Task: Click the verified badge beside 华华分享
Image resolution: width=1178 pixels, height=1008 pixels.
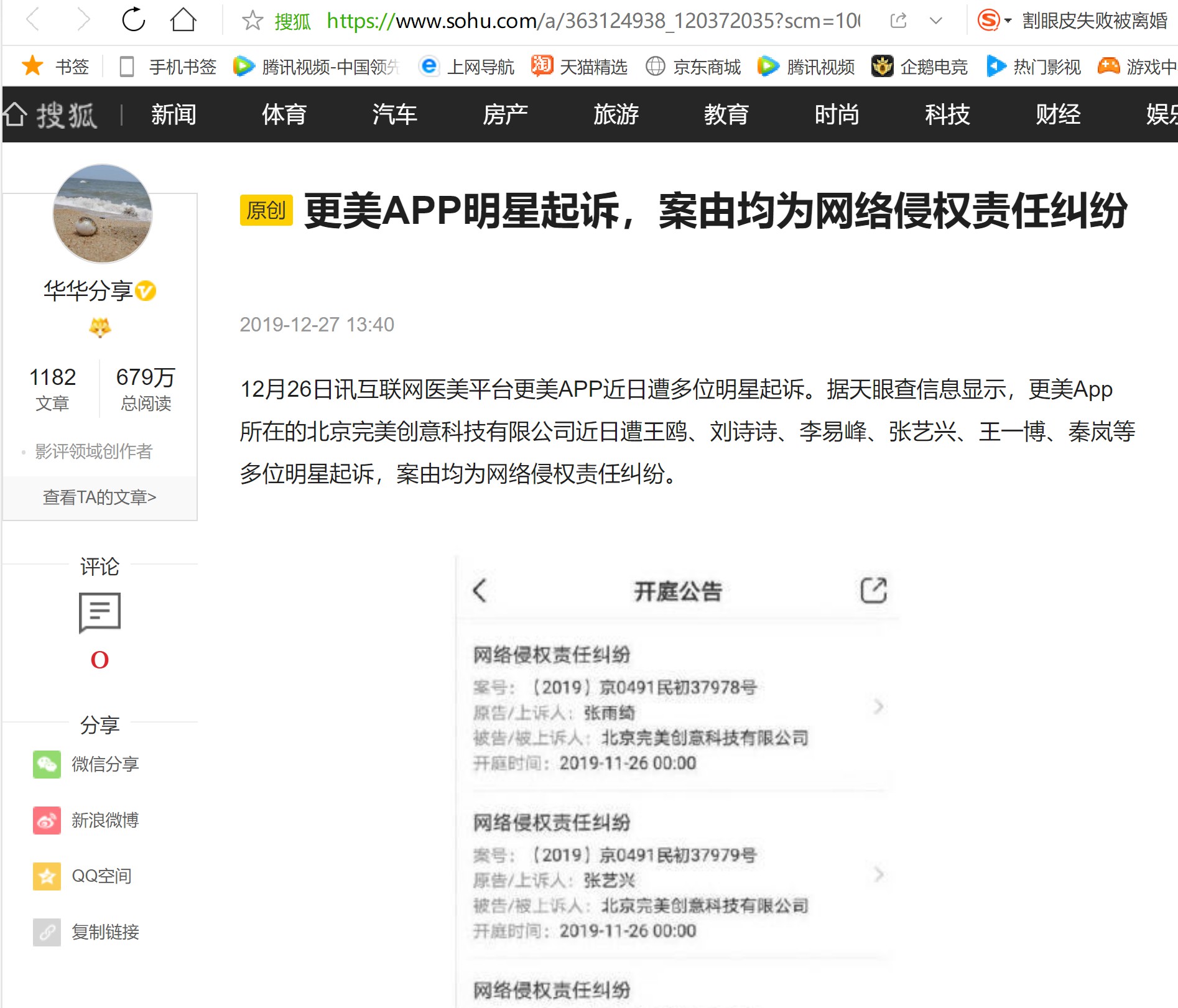Action: click(146, 290)
